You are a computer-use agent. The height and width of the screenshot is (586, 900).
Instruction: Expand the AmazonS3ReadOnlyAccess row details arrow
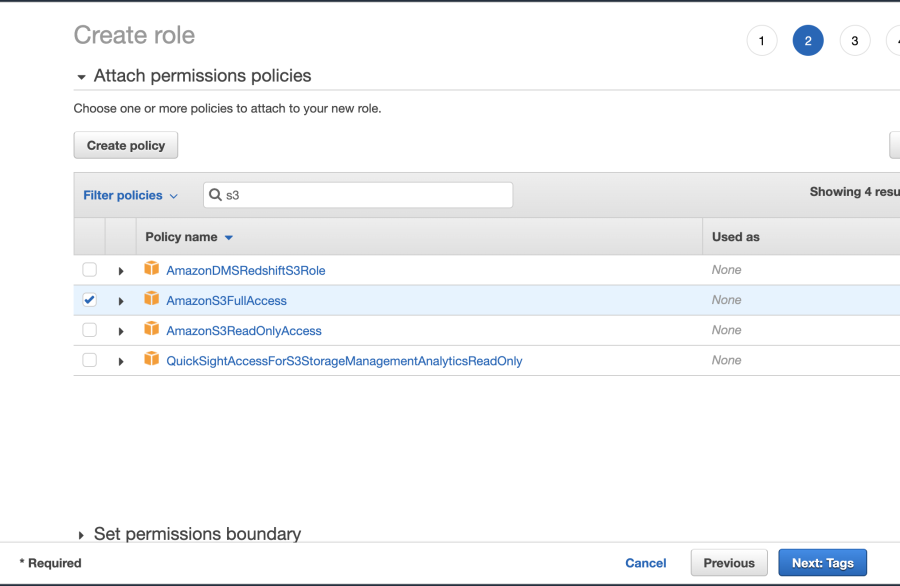(121, 331)
